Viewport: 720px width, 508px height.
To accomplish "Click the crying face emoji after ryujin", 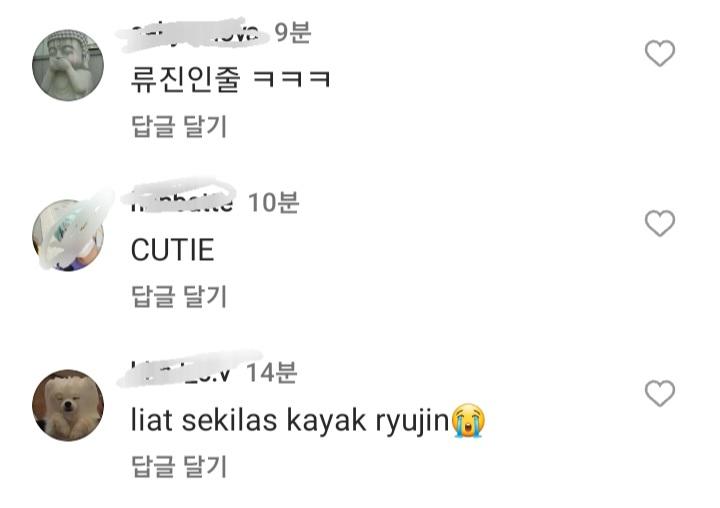I will coord(468,421).
